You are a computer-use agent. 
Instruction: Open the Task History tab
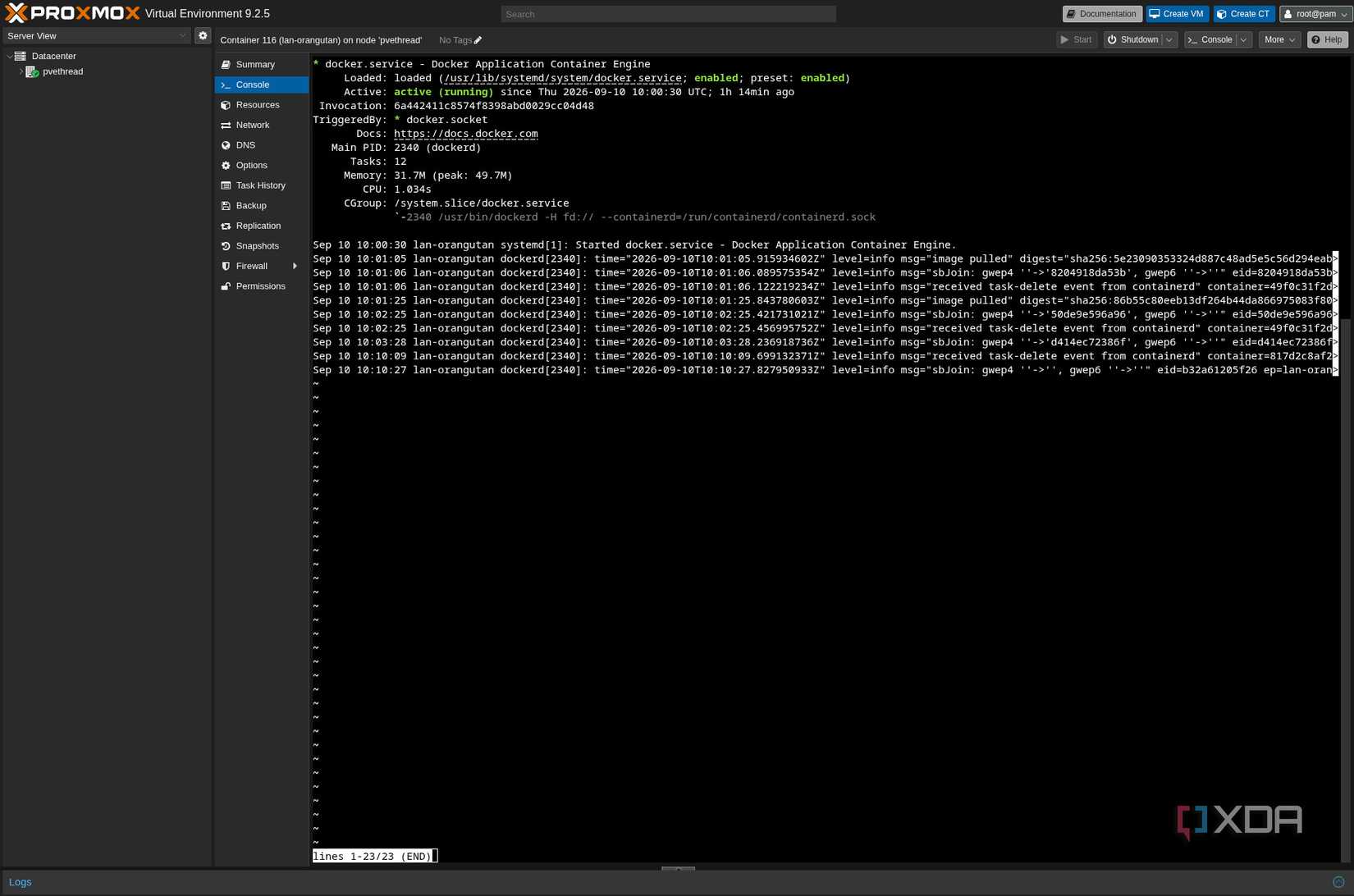(x=262, y=185)
